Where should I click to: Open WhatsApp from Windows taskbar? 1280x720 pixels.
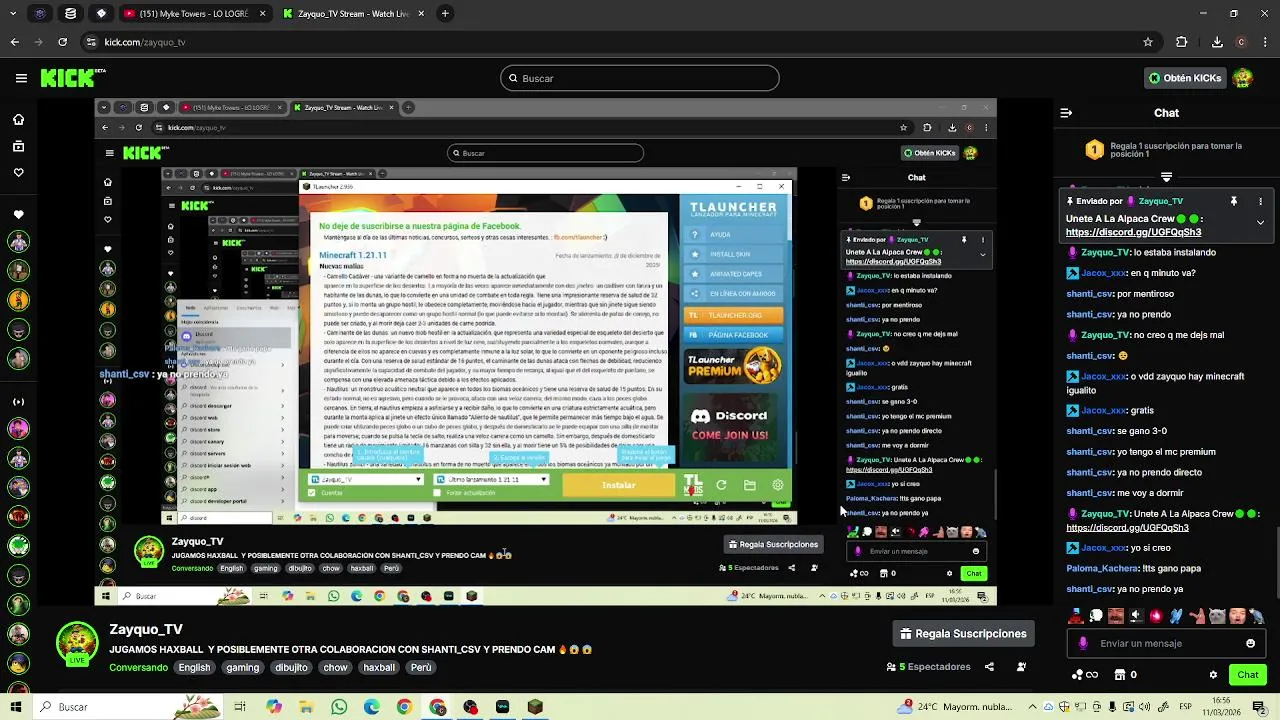(x=339, y=707)
